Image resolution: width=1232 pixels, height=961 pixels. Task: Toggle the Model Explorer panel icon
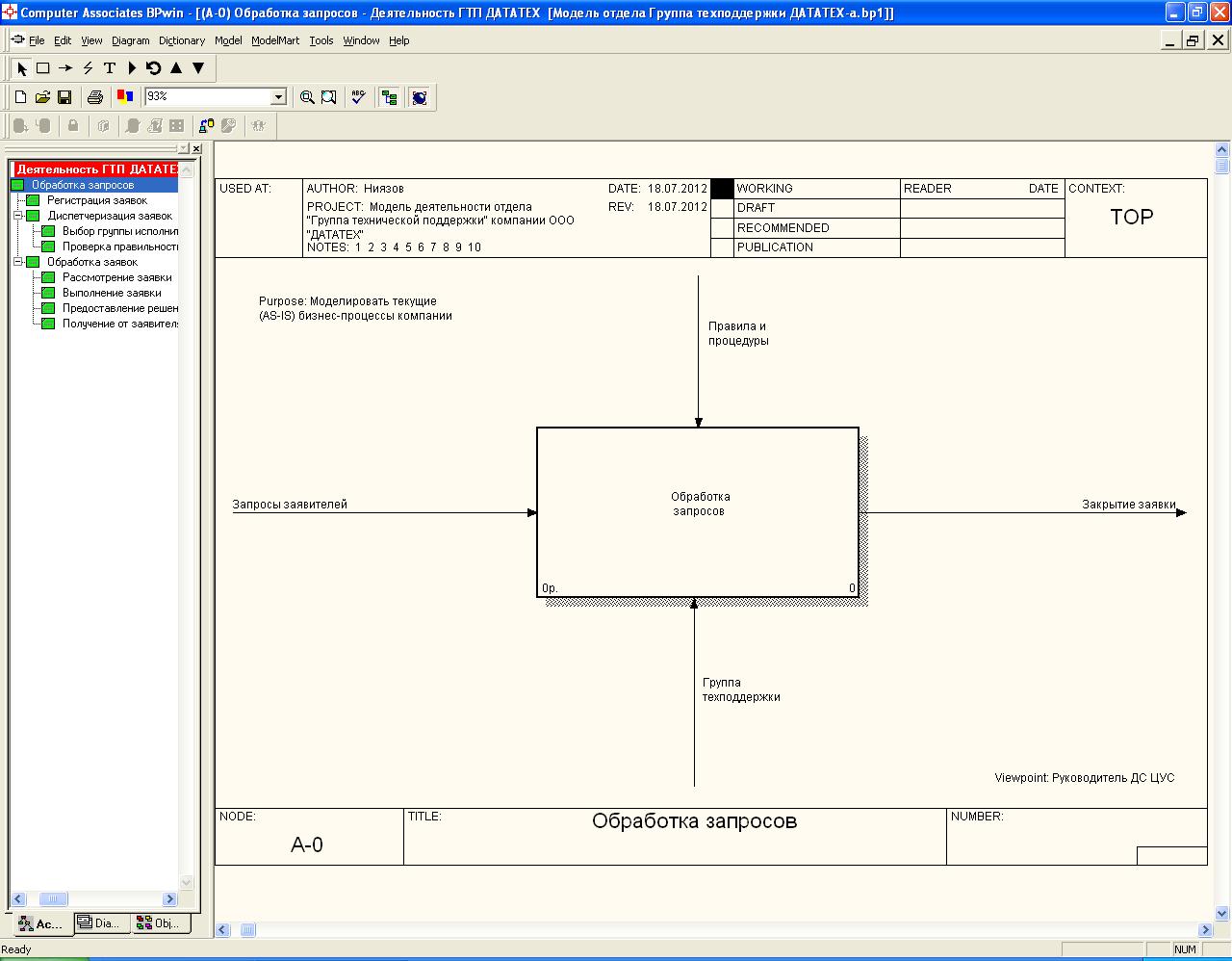(389, 97)
